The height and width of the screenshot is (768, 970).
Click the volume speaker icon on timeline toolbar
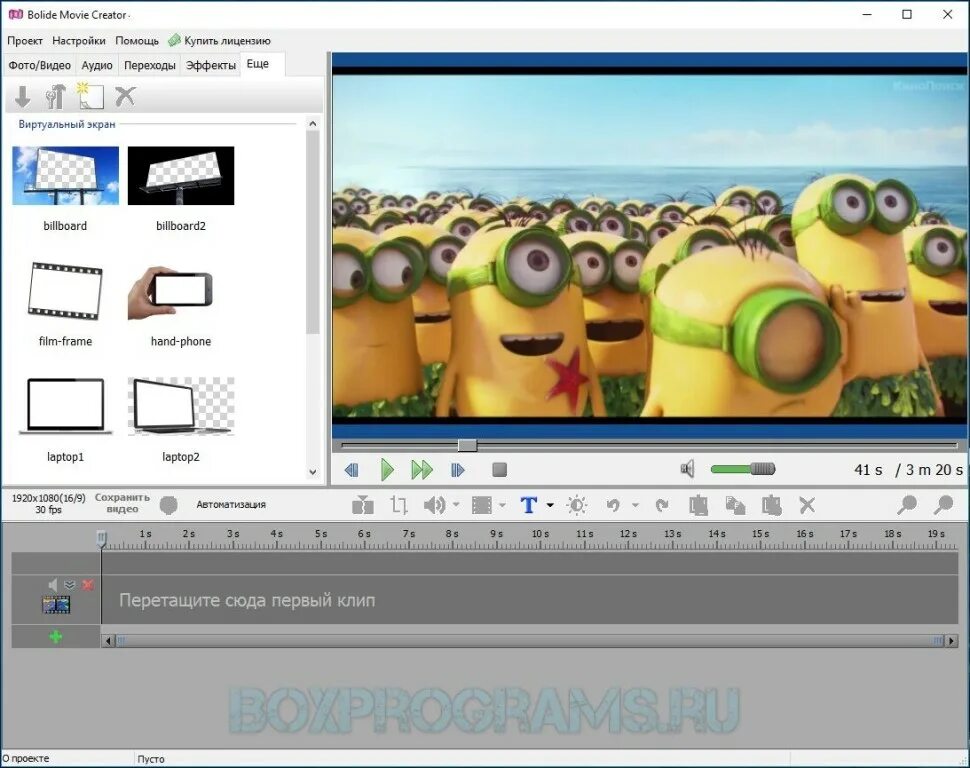click(435, 505)
